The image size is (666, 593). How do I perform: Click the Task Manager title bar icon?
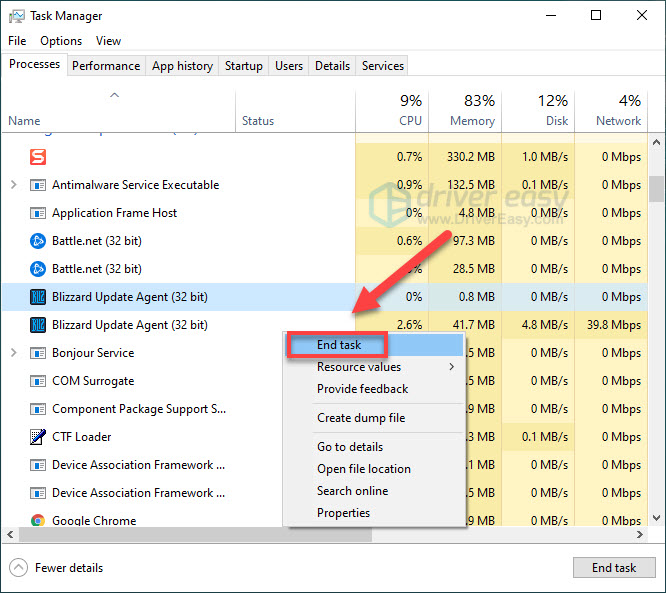15,16
